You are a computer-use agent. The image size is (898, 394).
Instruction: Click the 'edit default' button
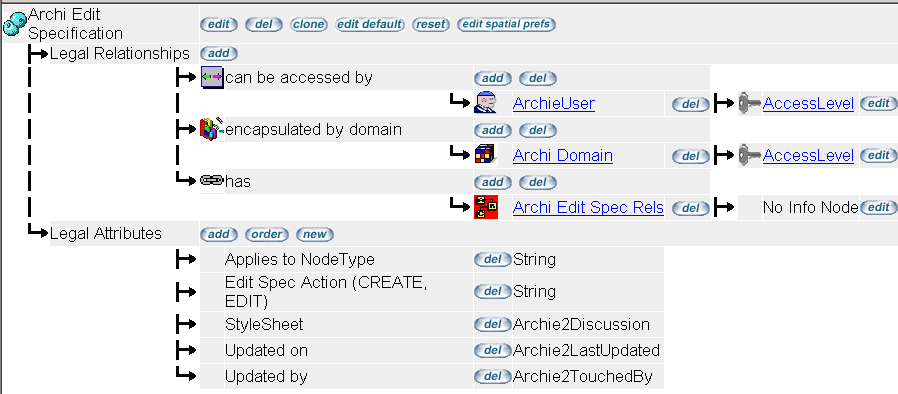pos(369,25)
